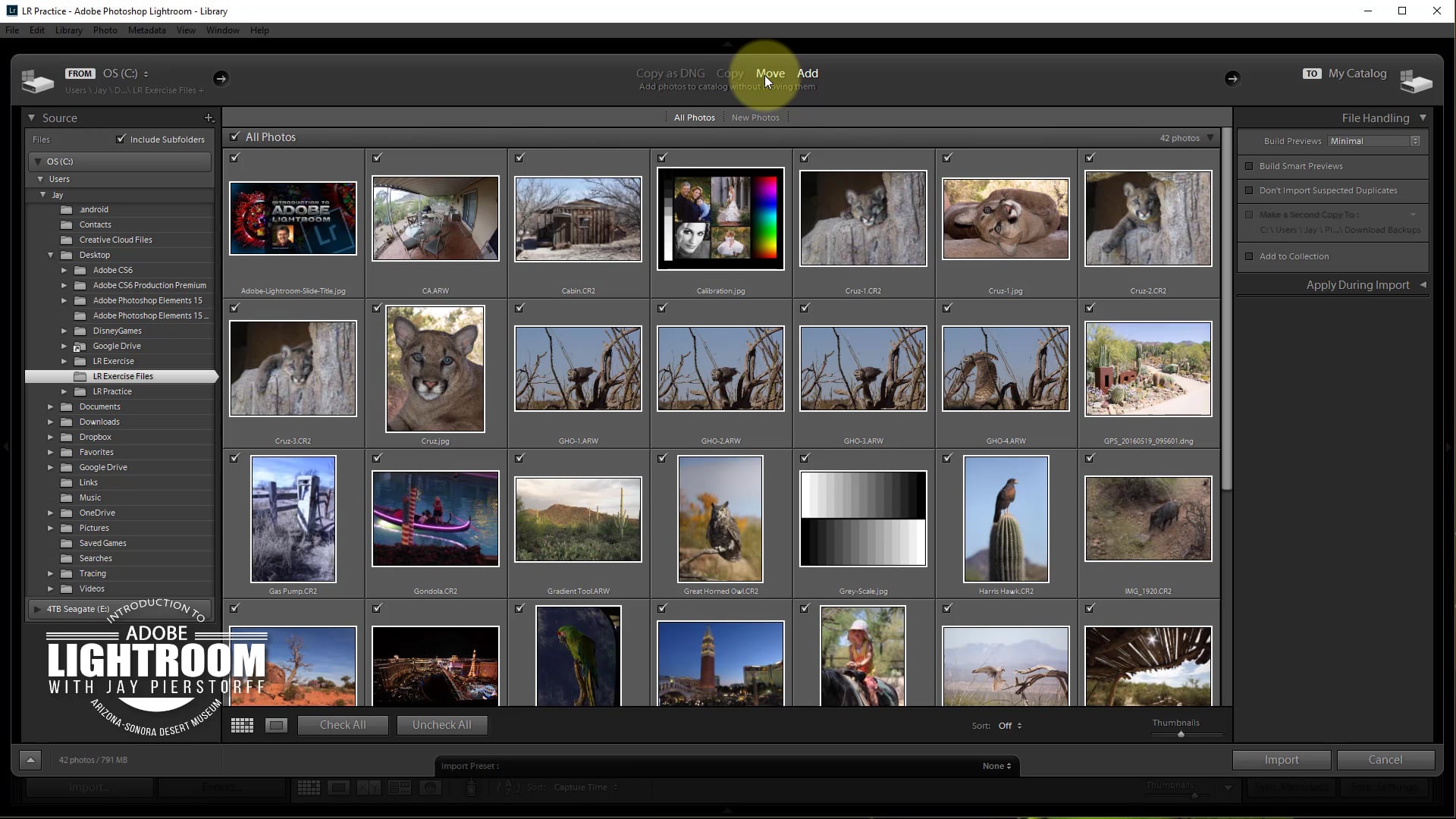Enable Don't Import Suspected Duplicates

click(1249, 190)
